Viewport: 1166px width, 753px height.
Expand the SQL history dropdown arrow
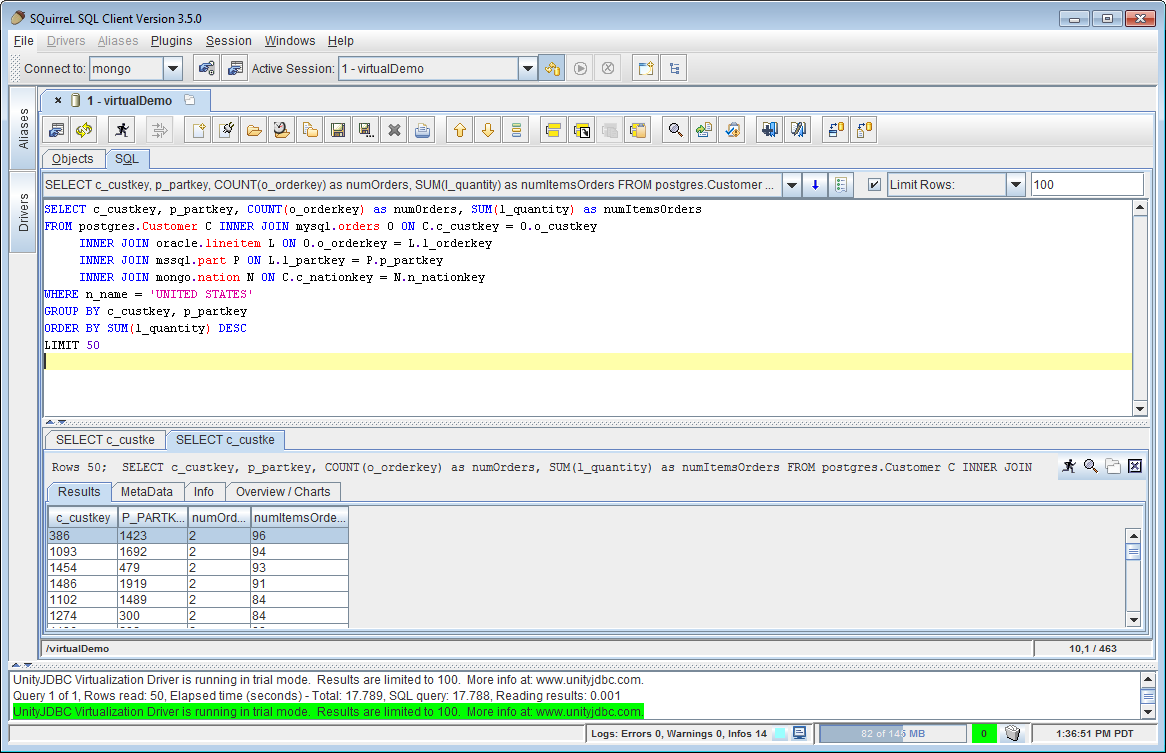(791, 185)
